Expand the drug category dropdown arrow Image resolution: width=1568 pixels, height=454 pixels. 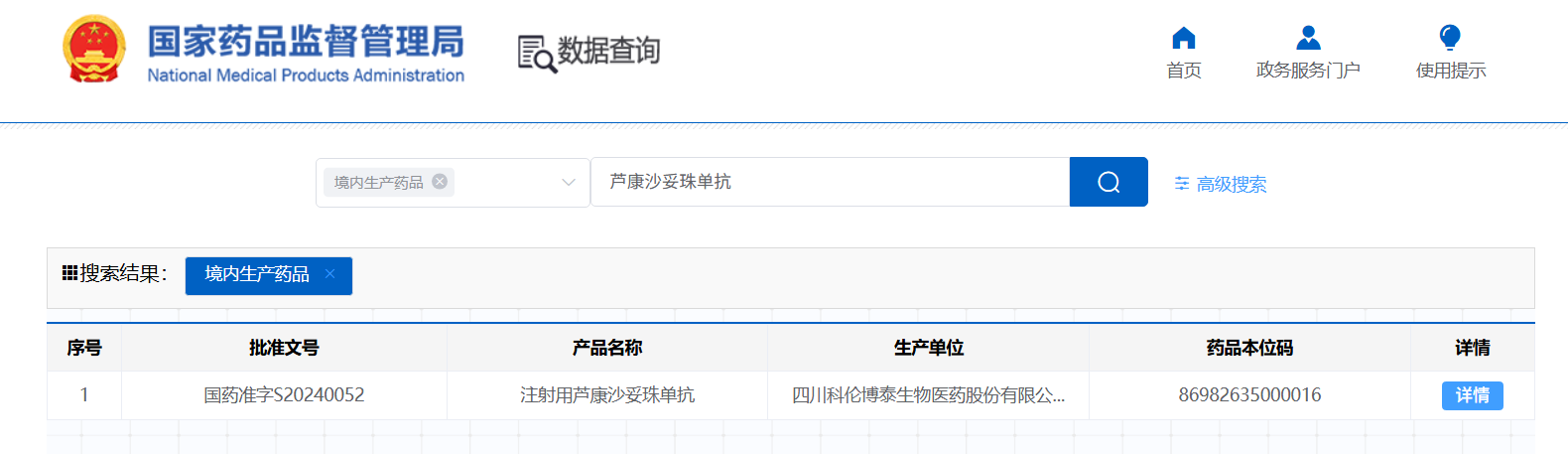click(569, 182)
